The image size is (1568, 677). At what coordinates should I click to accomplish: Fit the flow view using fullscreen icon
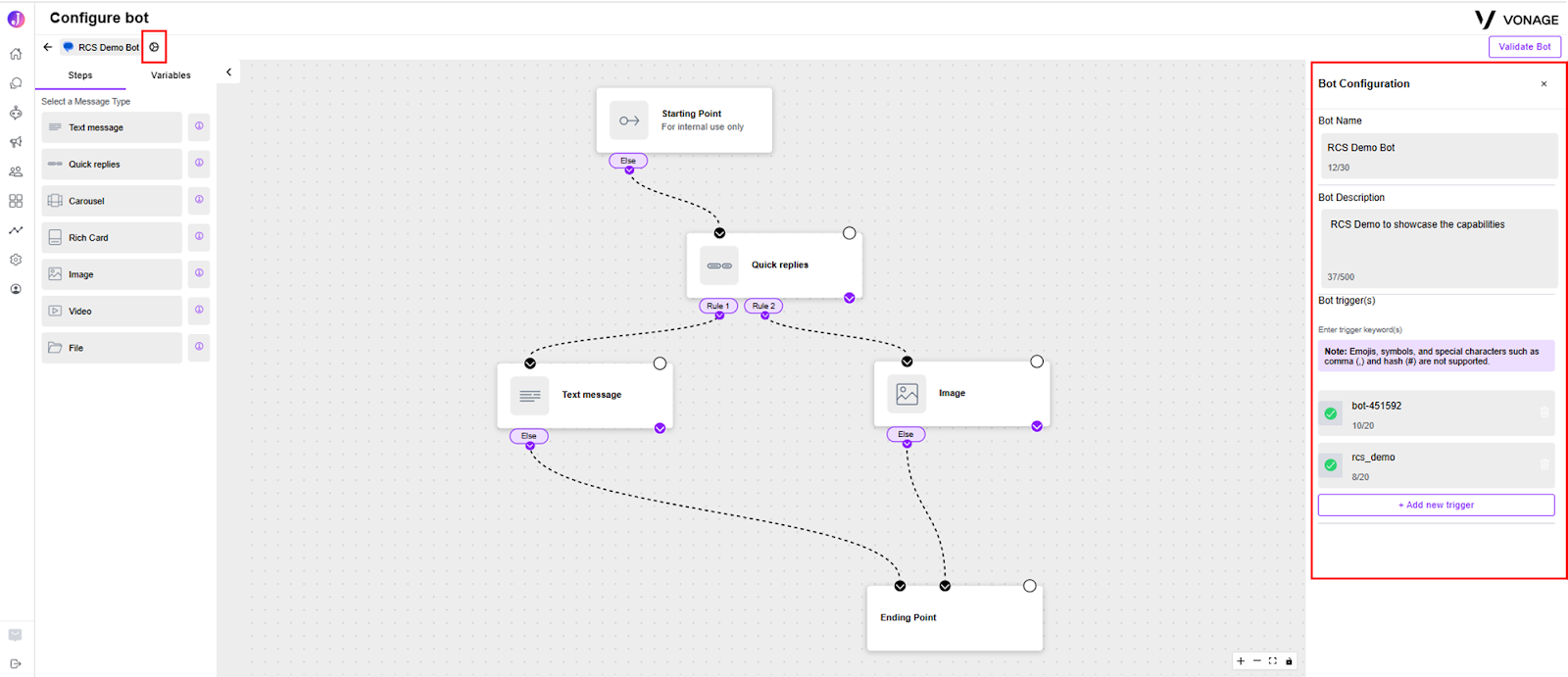pos(1273,661)
